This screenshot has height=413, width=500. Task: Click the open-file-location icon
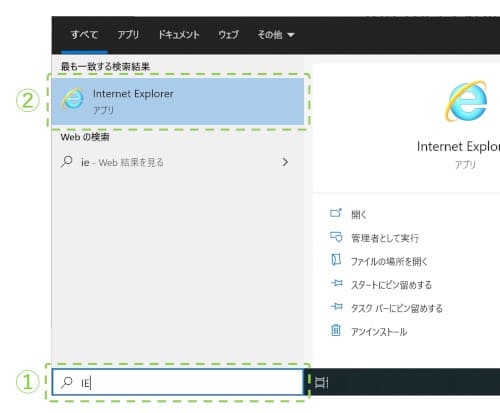336,260
